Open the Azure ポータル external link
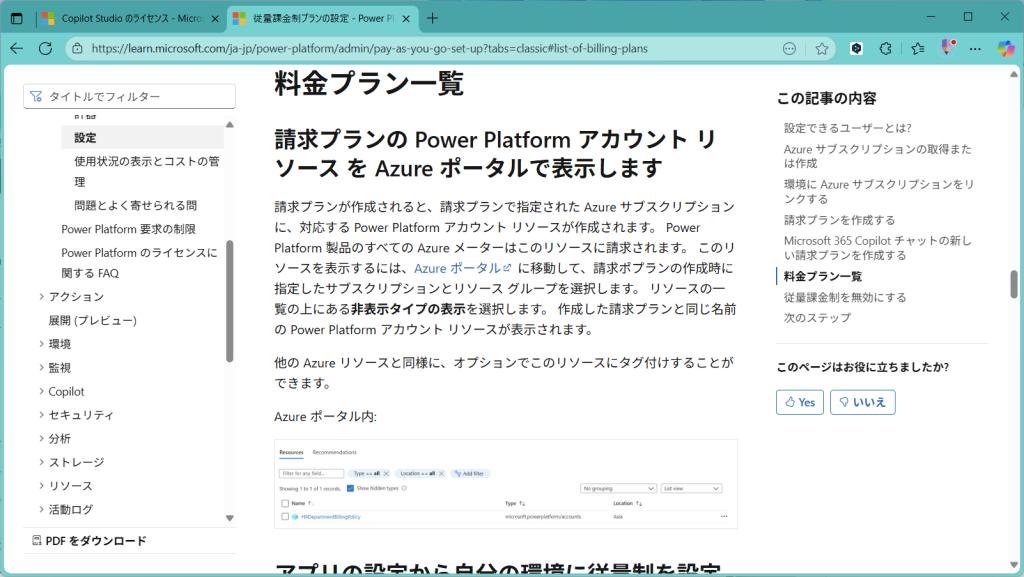Image resolution: width=1024 pixels, height=577 pixels. pyautogui.click(x=462, y=268)
